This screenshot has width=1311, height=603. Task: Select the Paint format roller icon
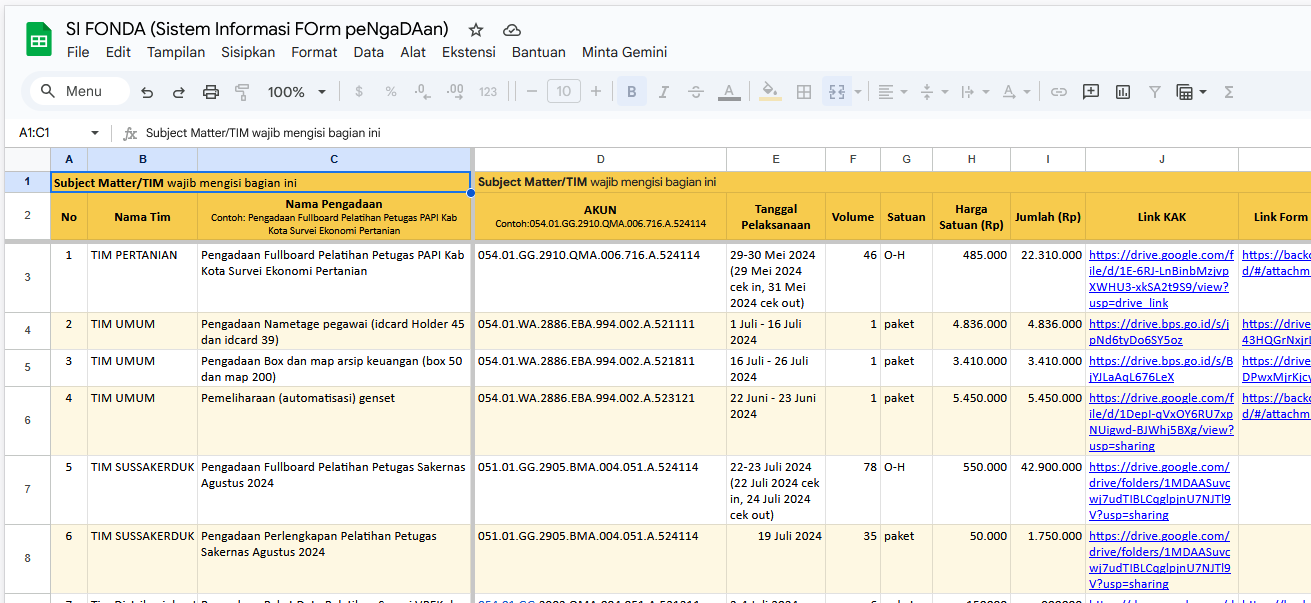point(242,92)
